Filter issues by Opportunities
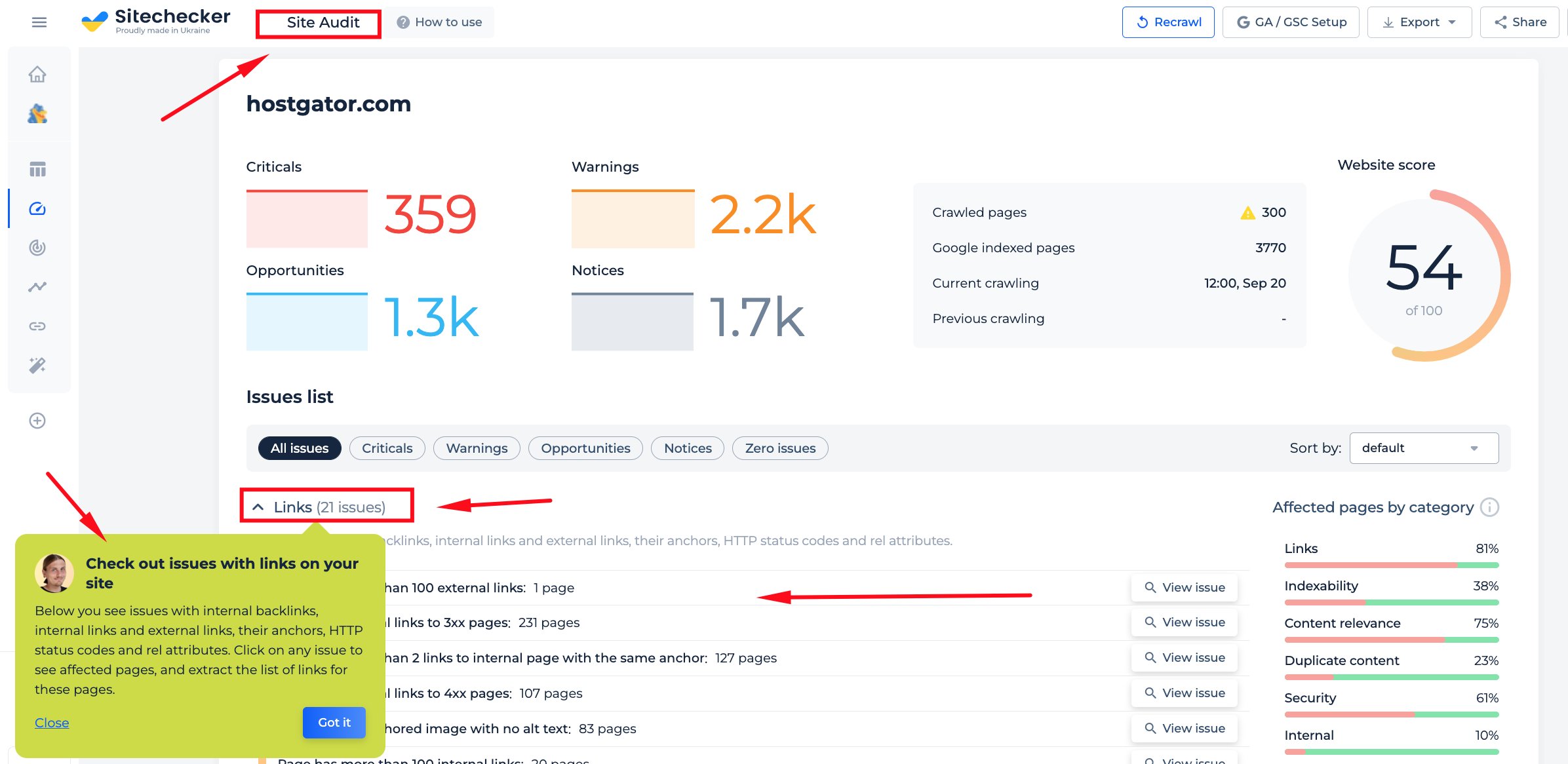The height and width of the screenshot is (764, 1568). 585,448
